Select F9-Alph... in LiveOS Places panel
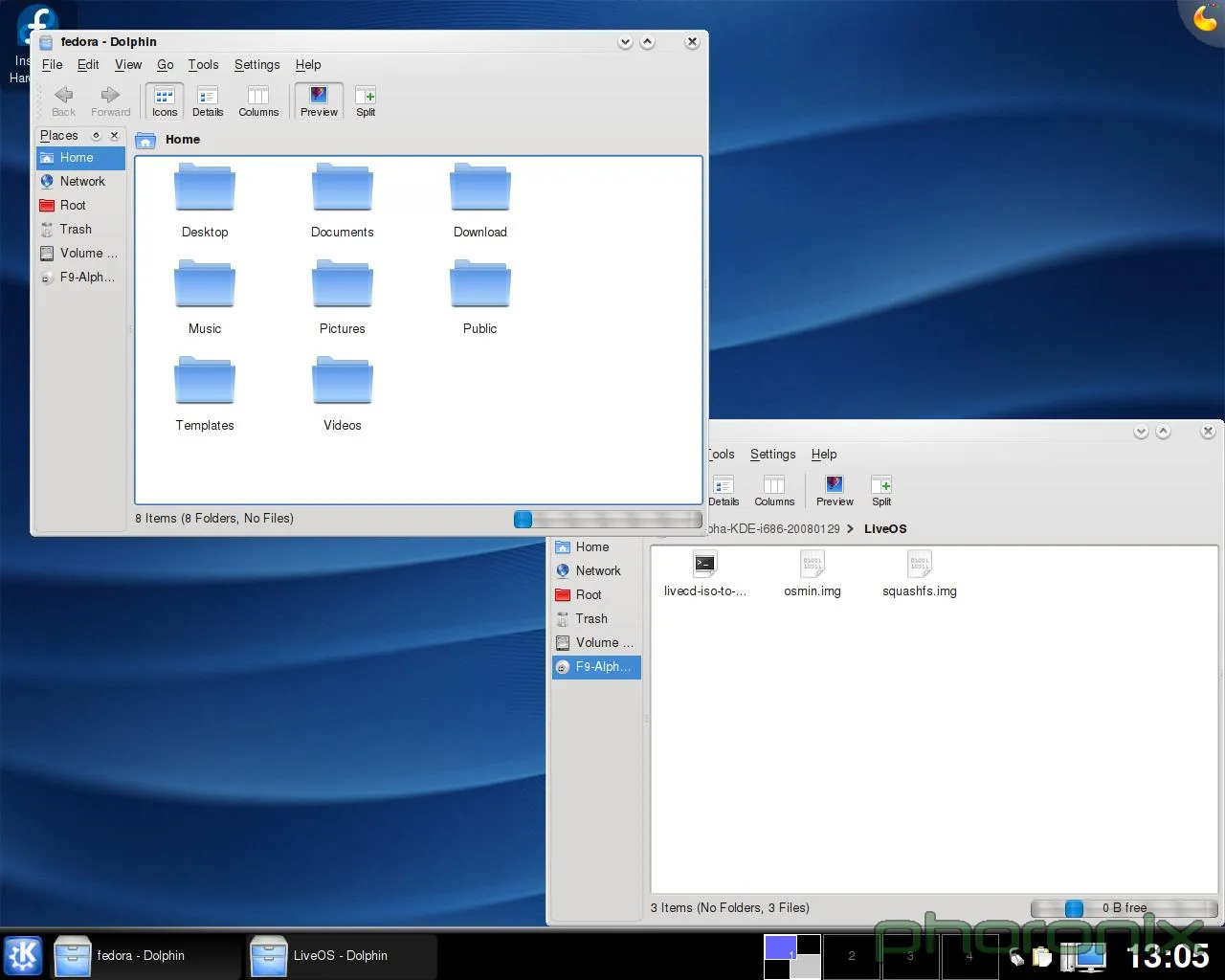Viewport: 1225px width, 980px height. pos(596,667)
